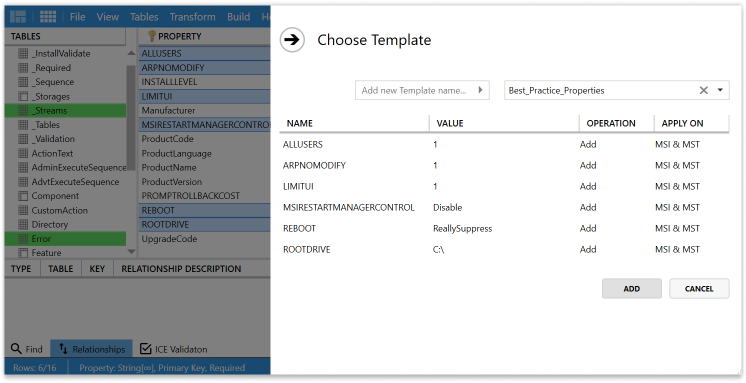Click the table icon next to Error
This screenshot has height=383, width=746.
(23, 239)
